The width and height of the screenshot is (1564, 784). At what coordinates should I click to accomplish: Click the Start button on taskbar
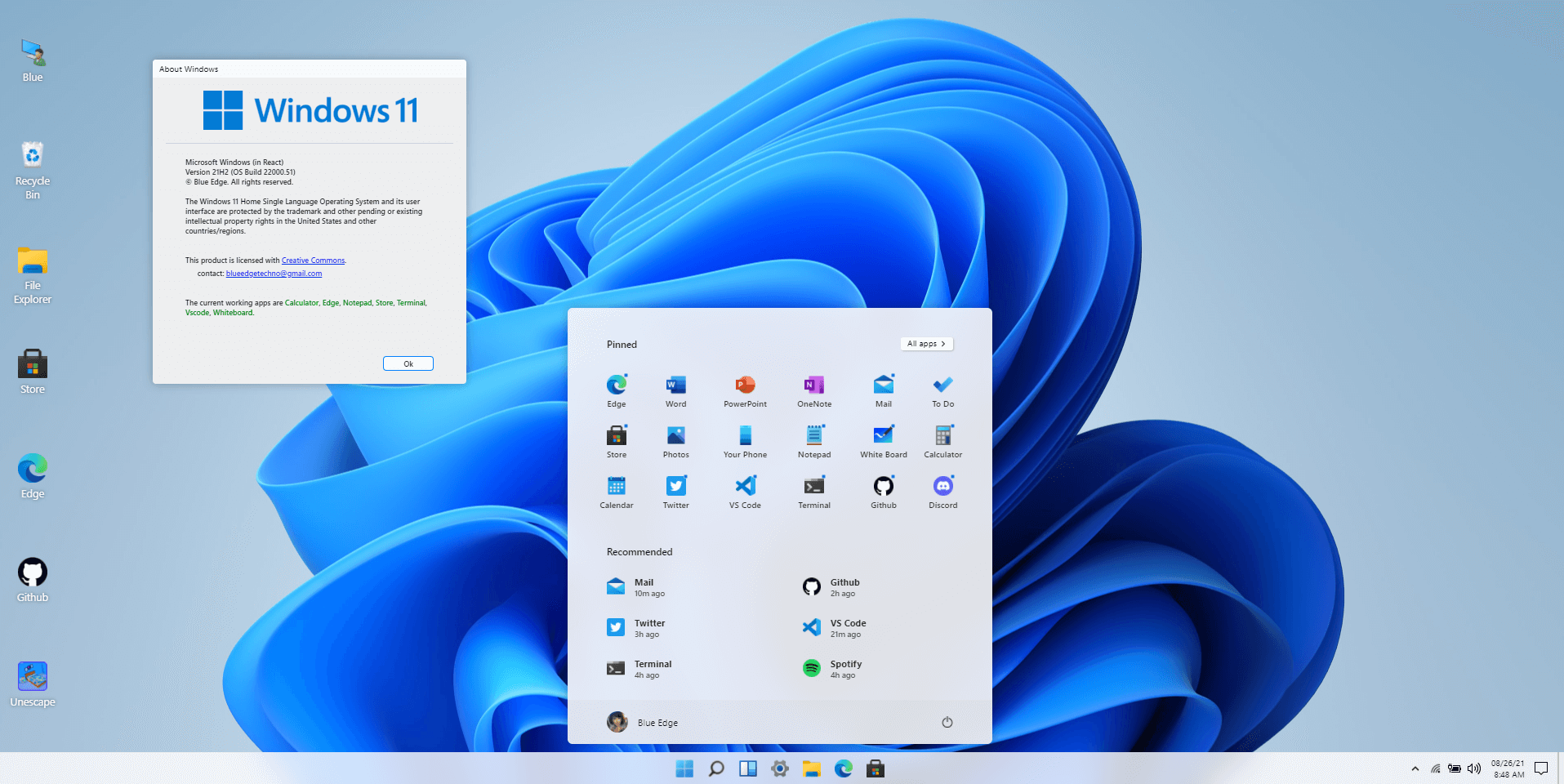coord(684,768)
